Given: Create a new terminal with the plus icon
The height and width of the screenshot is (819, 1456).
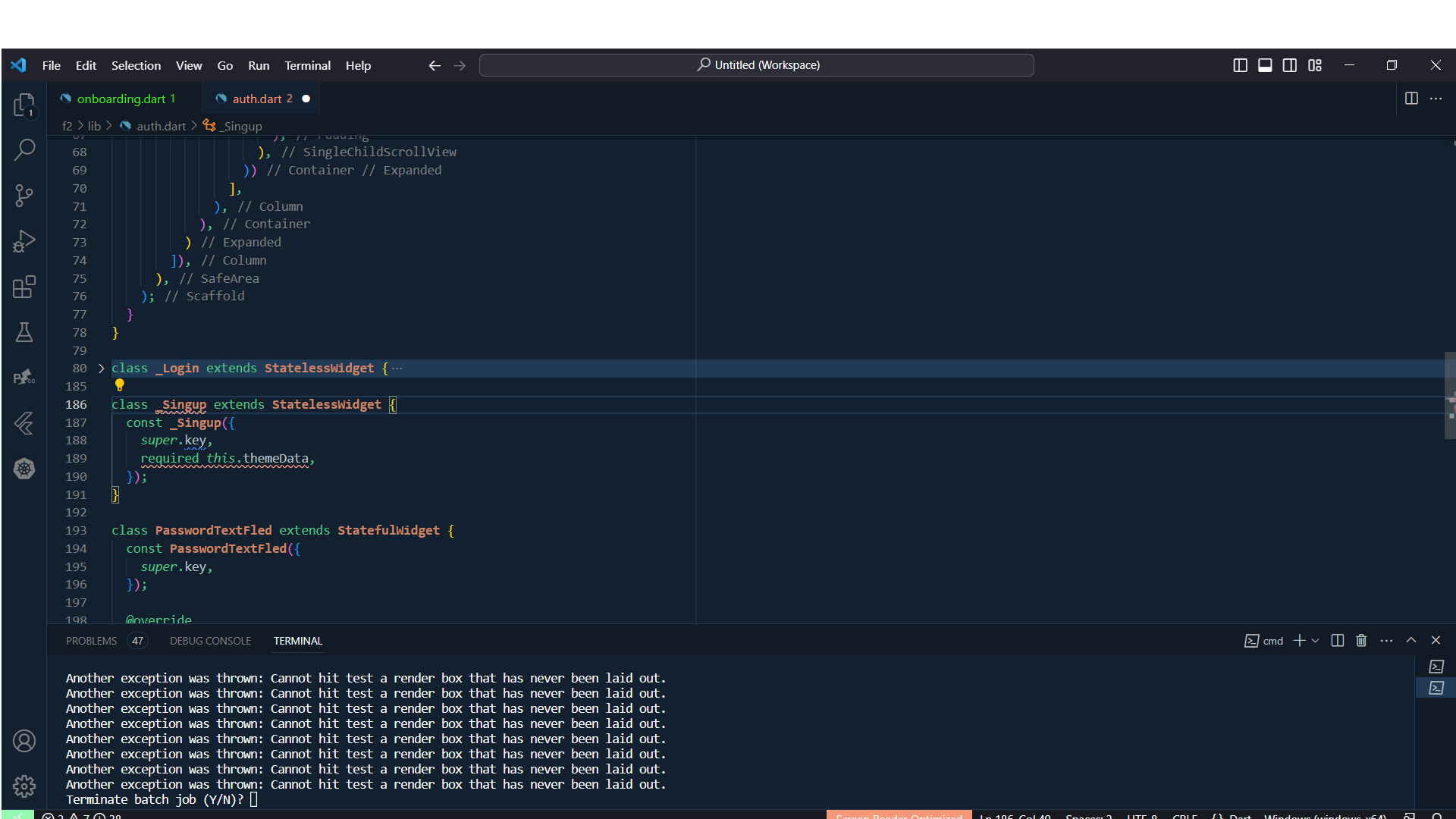Looking at the screenshot, I should coord(1299,641).
